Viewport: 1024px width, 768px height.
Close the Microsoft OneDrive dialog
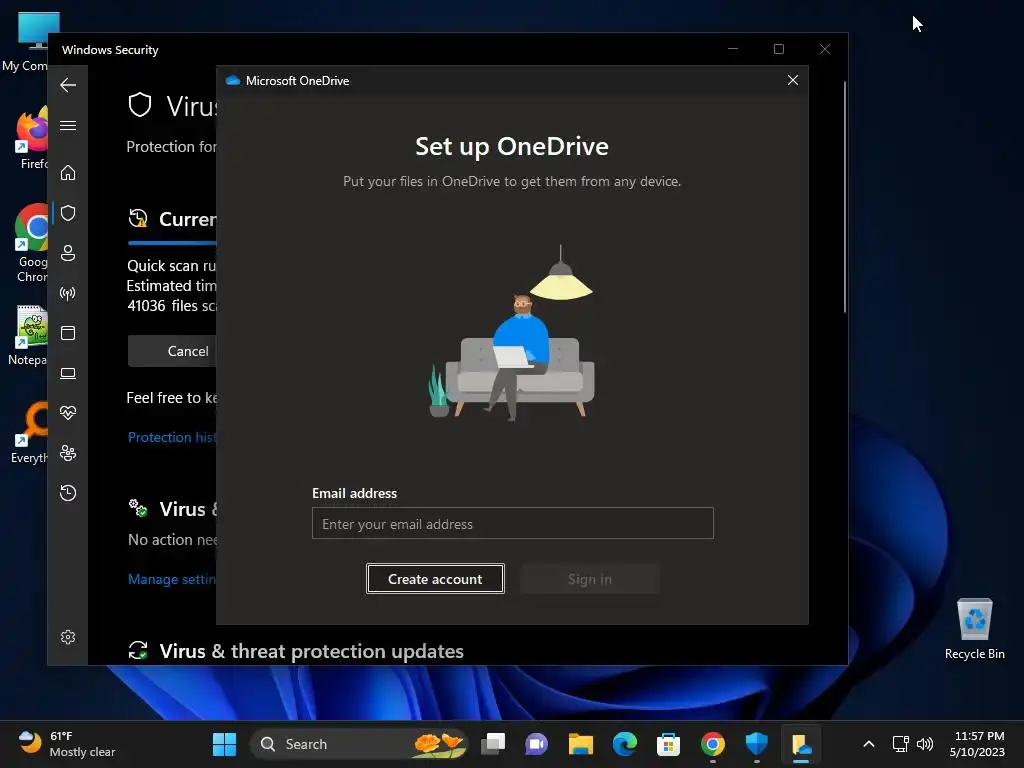(x=793, y=80)
